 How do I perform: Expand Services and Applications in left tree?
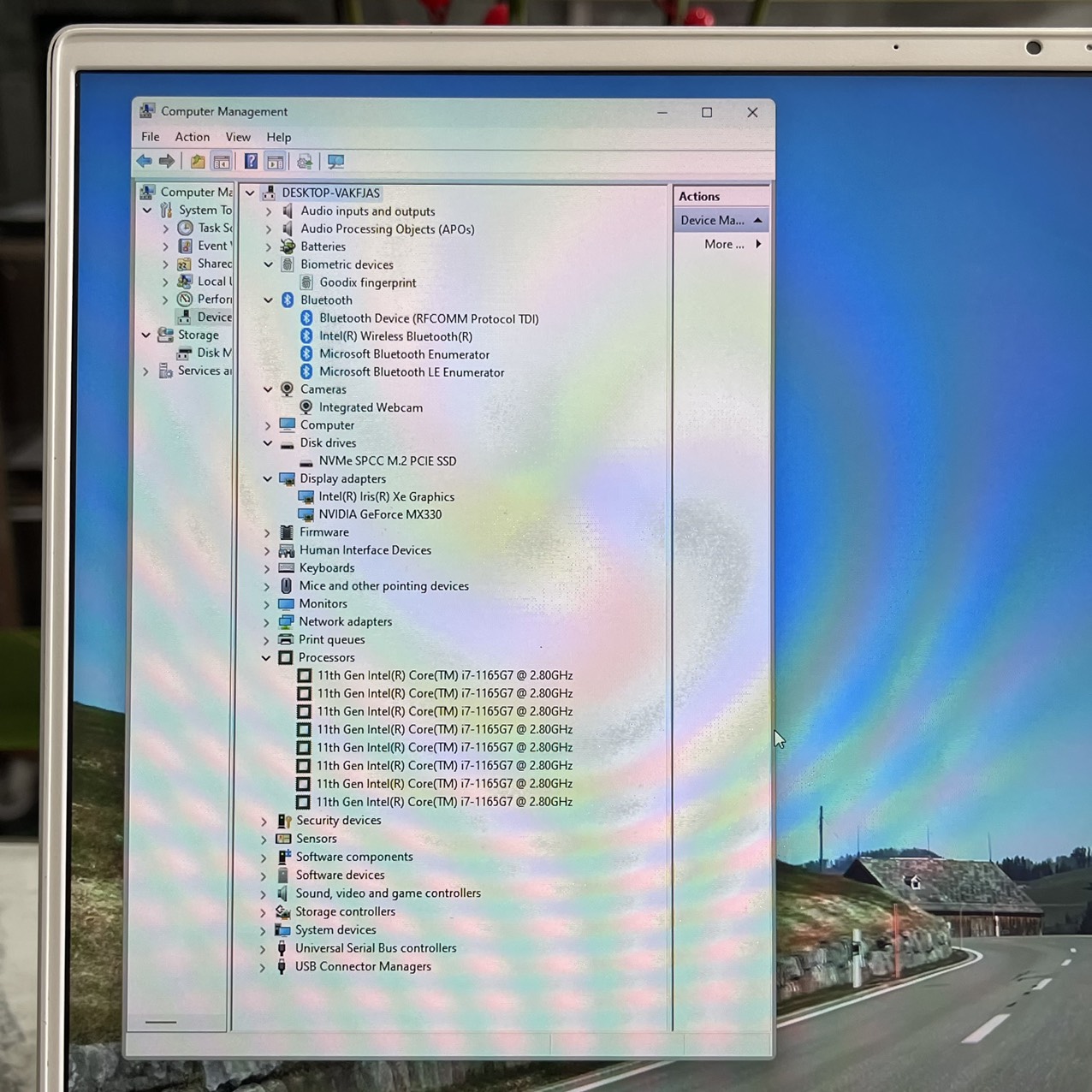point(145,371)
